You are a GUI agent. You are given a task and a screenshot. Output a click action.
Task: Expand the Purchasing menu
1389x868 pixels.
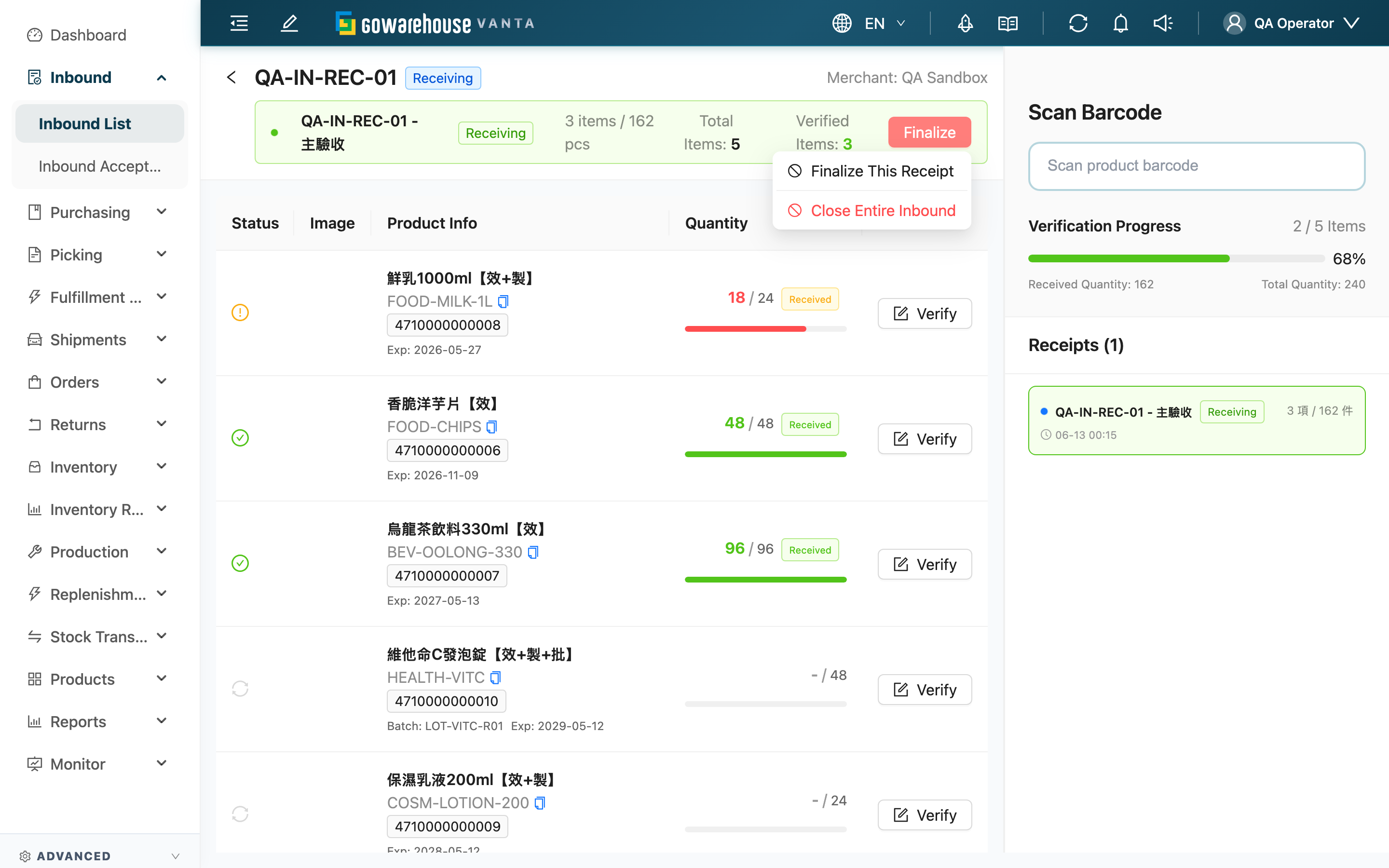click(162, 212)
